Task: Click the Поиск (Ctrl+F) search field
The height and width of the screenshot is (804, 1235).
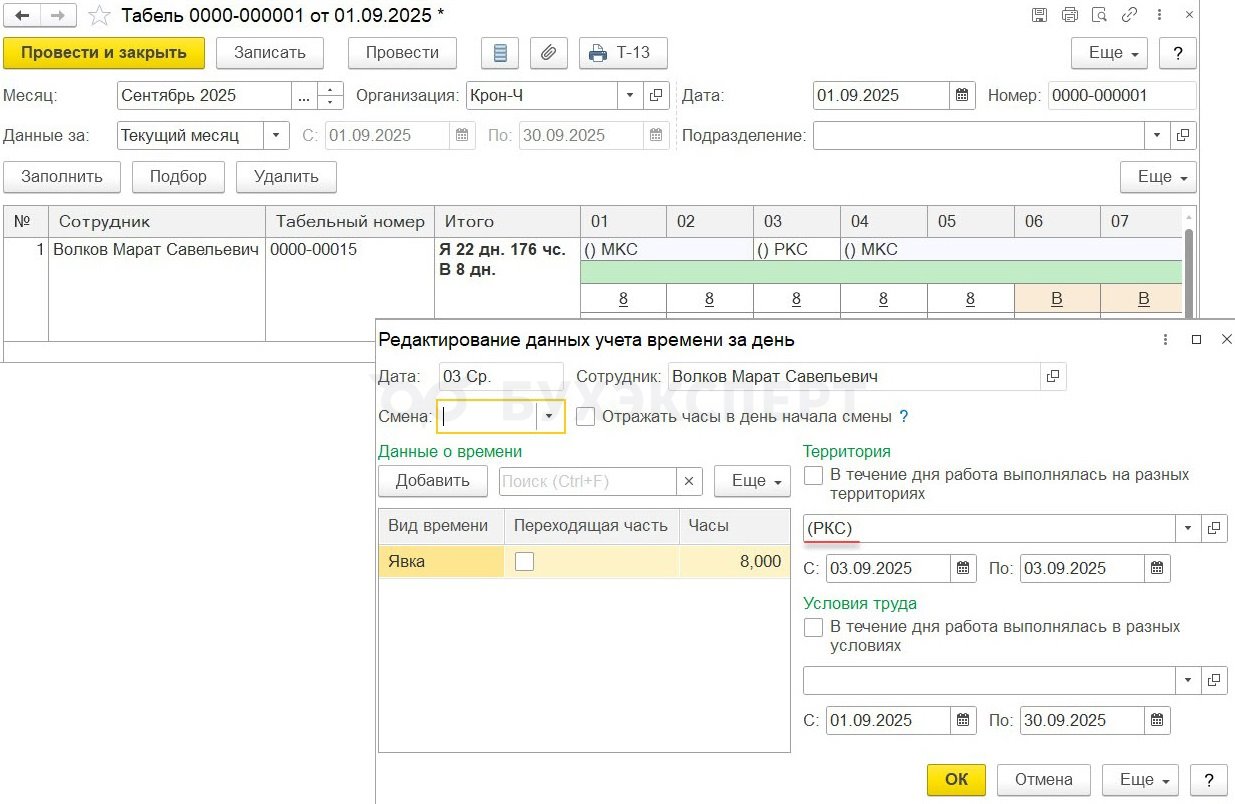Action: [x=588, y=481]
